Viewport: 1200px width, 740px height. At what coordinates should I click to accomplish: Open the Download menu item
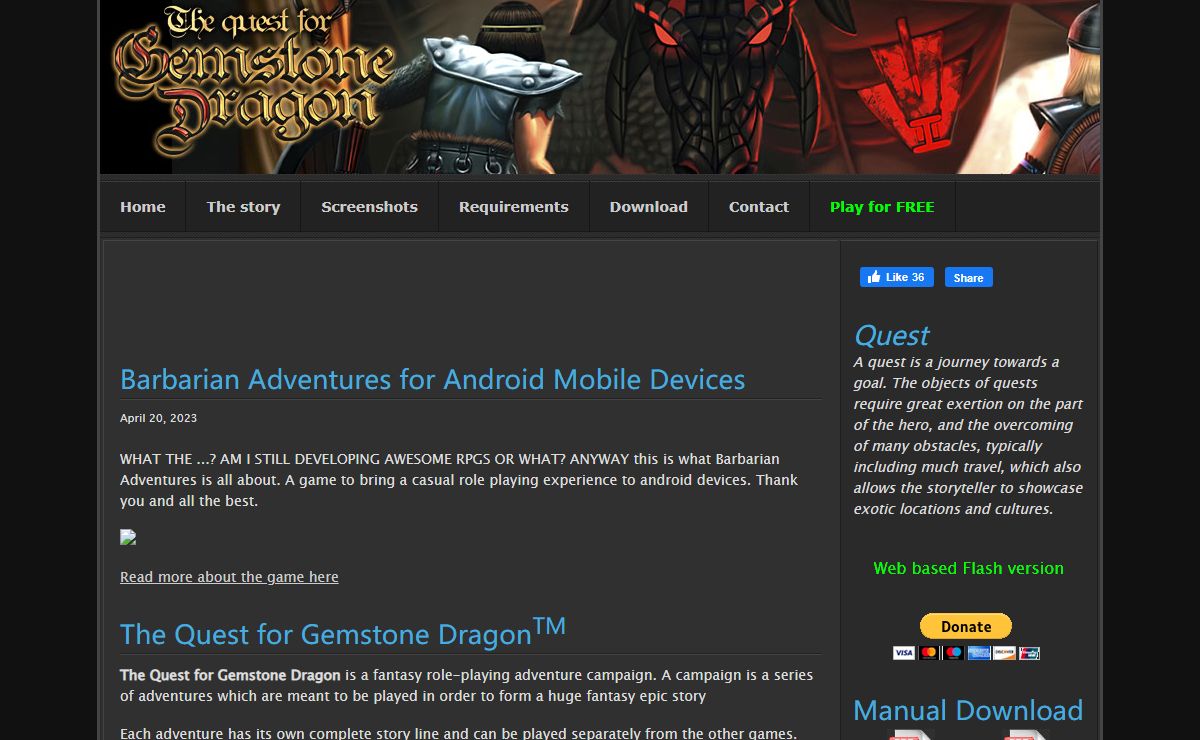(648, 207)
